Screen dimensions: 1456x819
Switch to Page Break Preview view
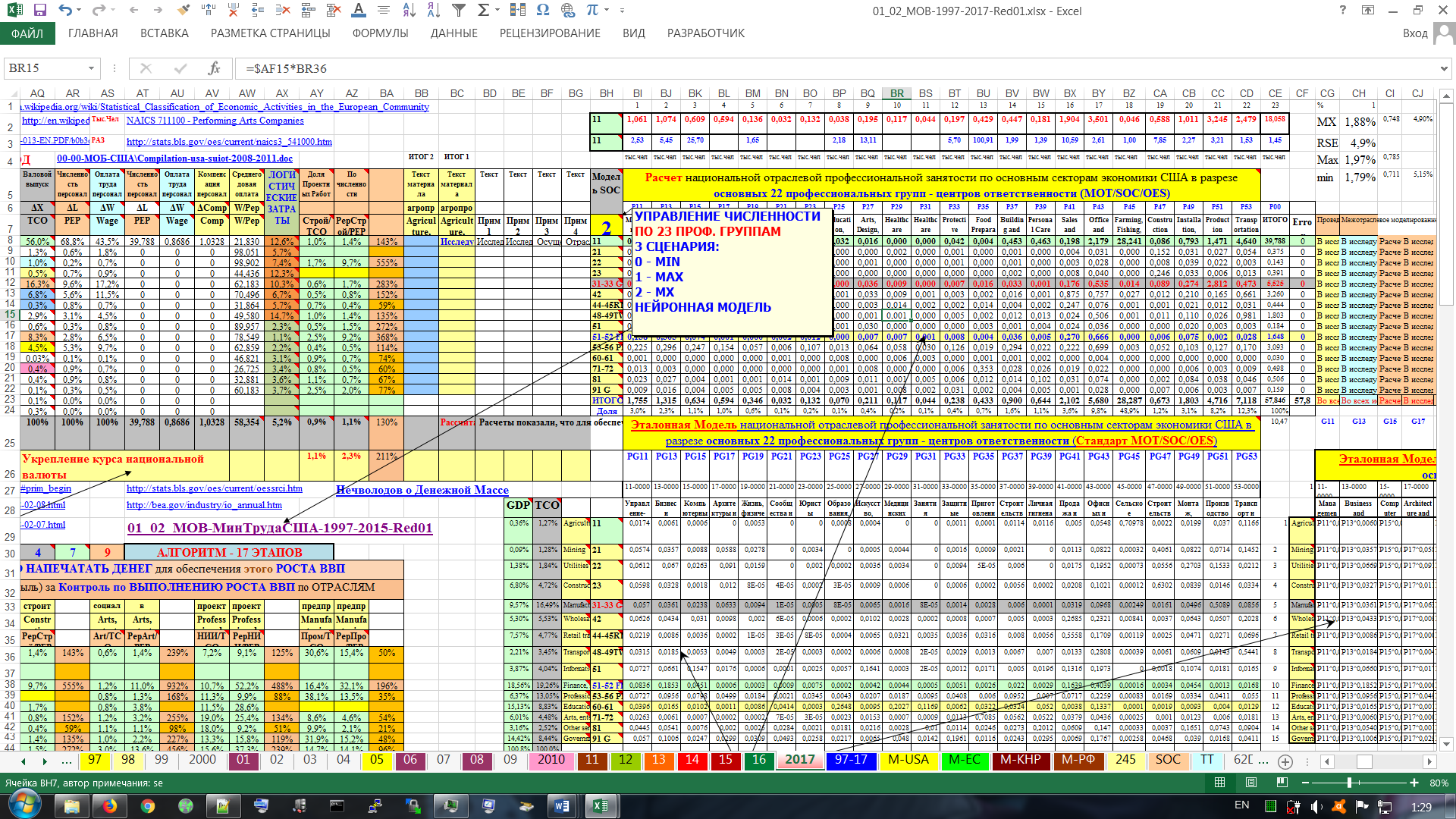tap(1282, 783)
